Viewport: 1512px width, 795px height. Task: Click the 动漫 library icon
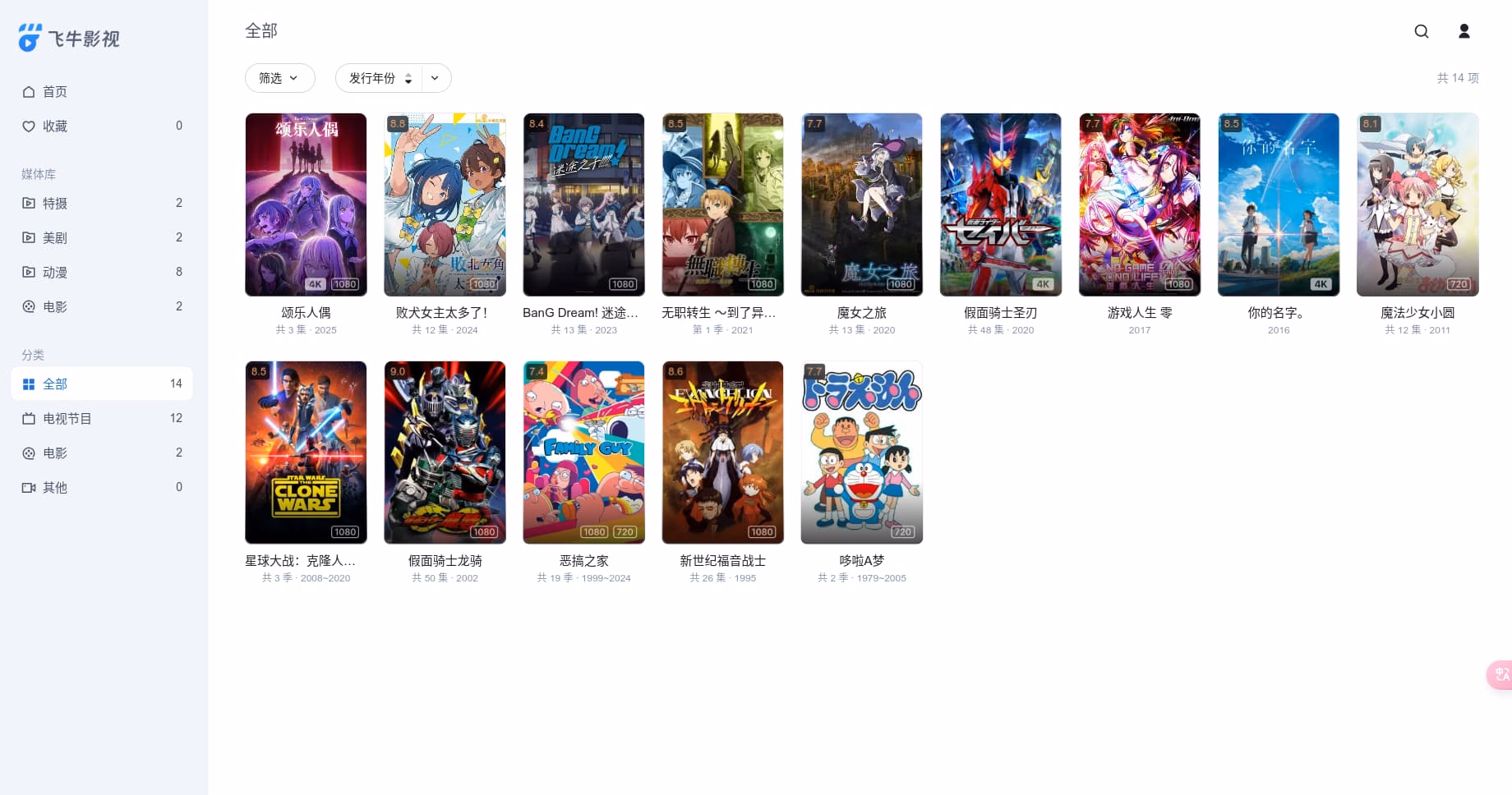tap(29, 273)
